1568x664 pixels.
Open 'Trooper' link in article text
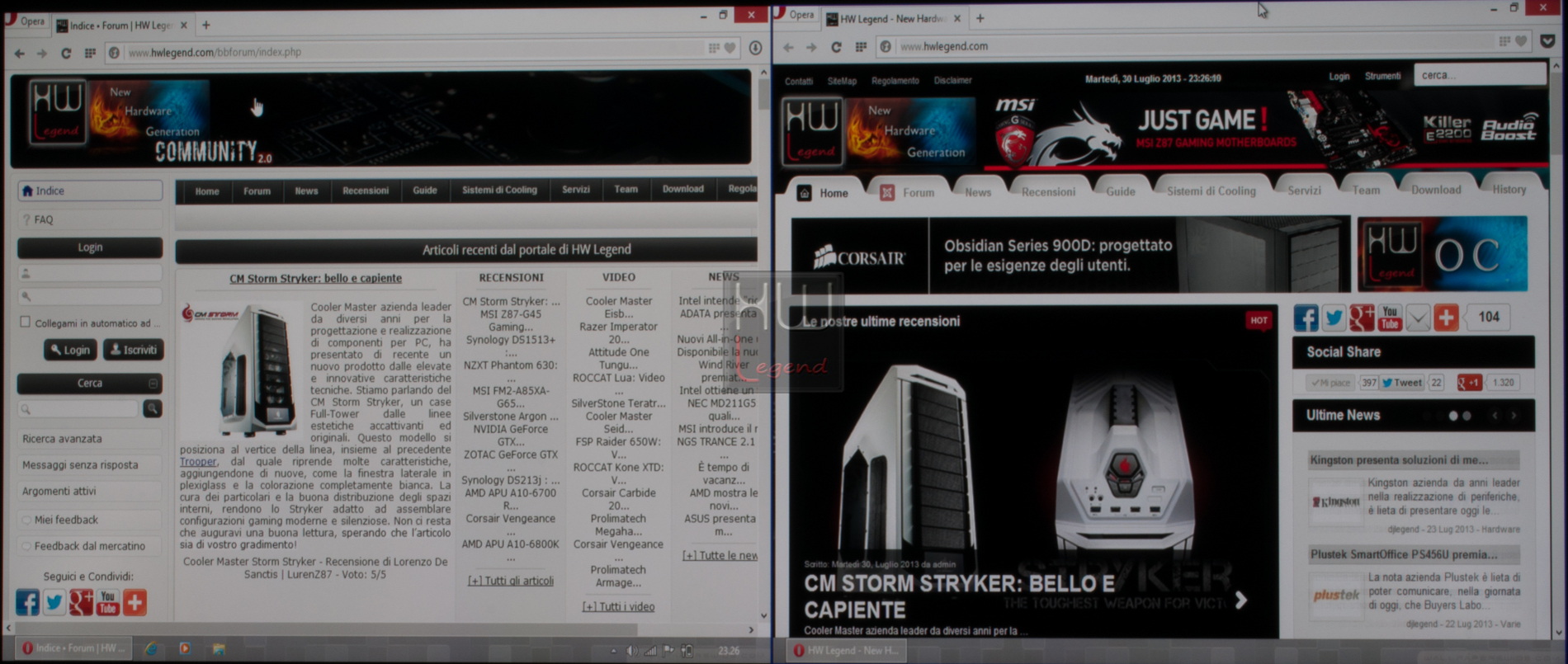click(x=198, y=462)
